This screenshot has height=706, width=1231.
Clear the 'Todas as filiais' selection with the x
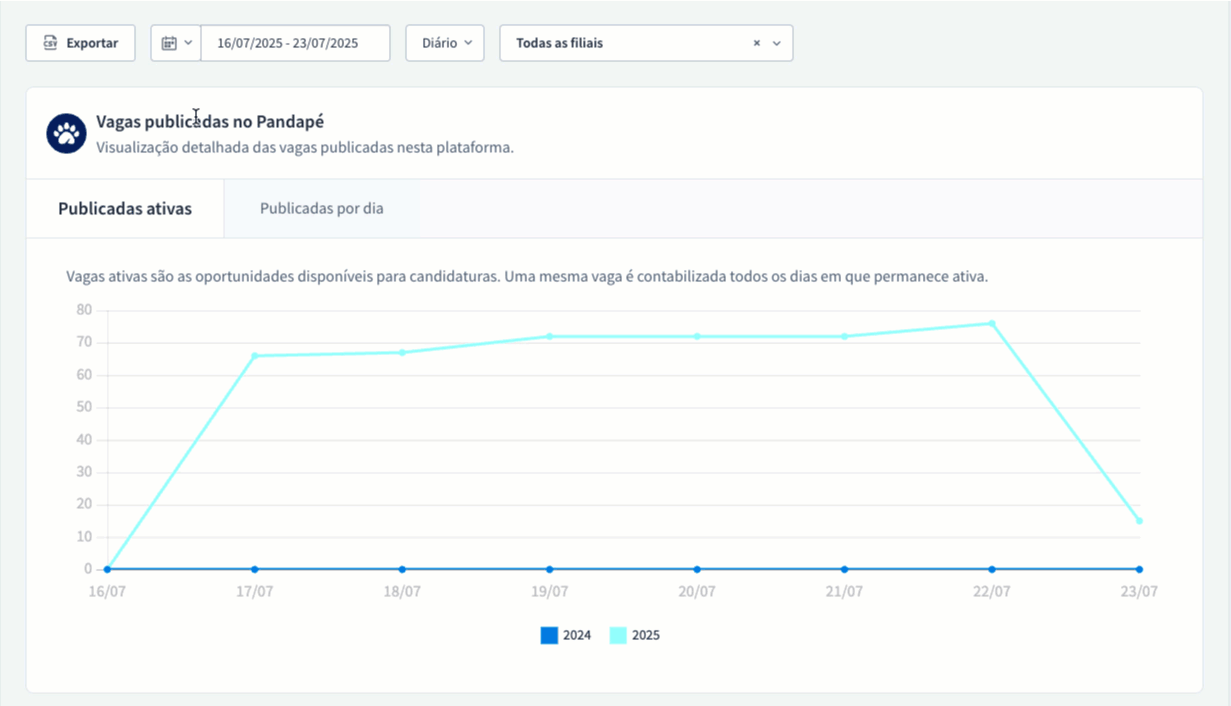757,43
